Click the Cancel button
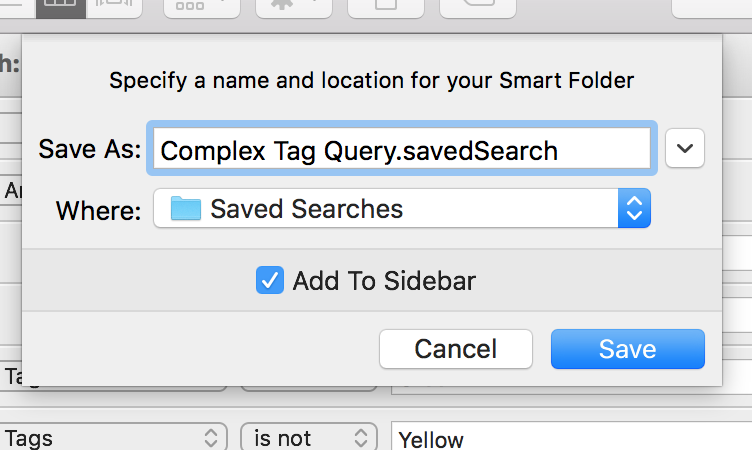The height and width of the screenshot is (450, 752). (456, 349)
